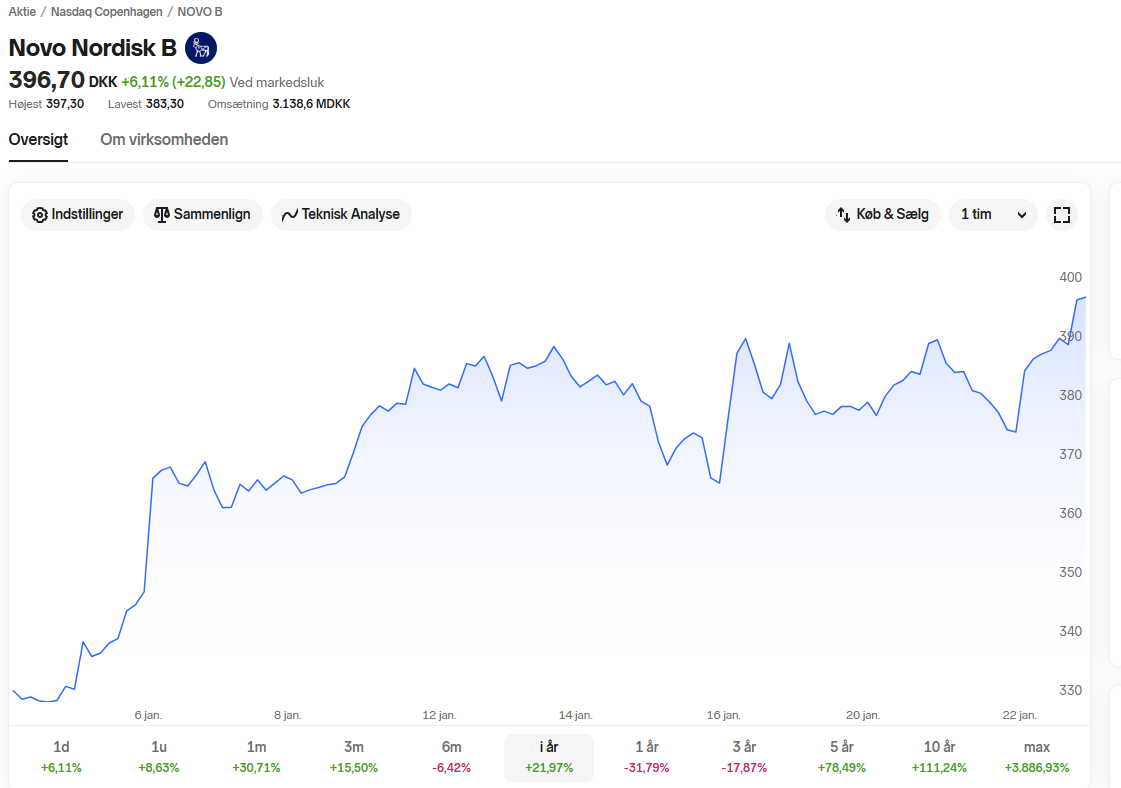Open Teknisk Analyse chart tool
This screenshot has height=788, width=1121.
click(341, 215)
